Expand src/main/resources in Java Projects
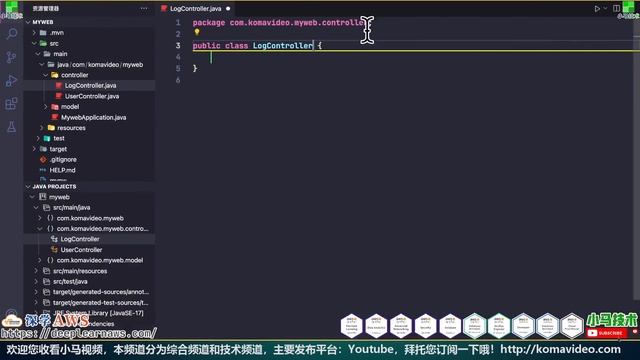The image size is (640, 360). click(x=36, y=271)
